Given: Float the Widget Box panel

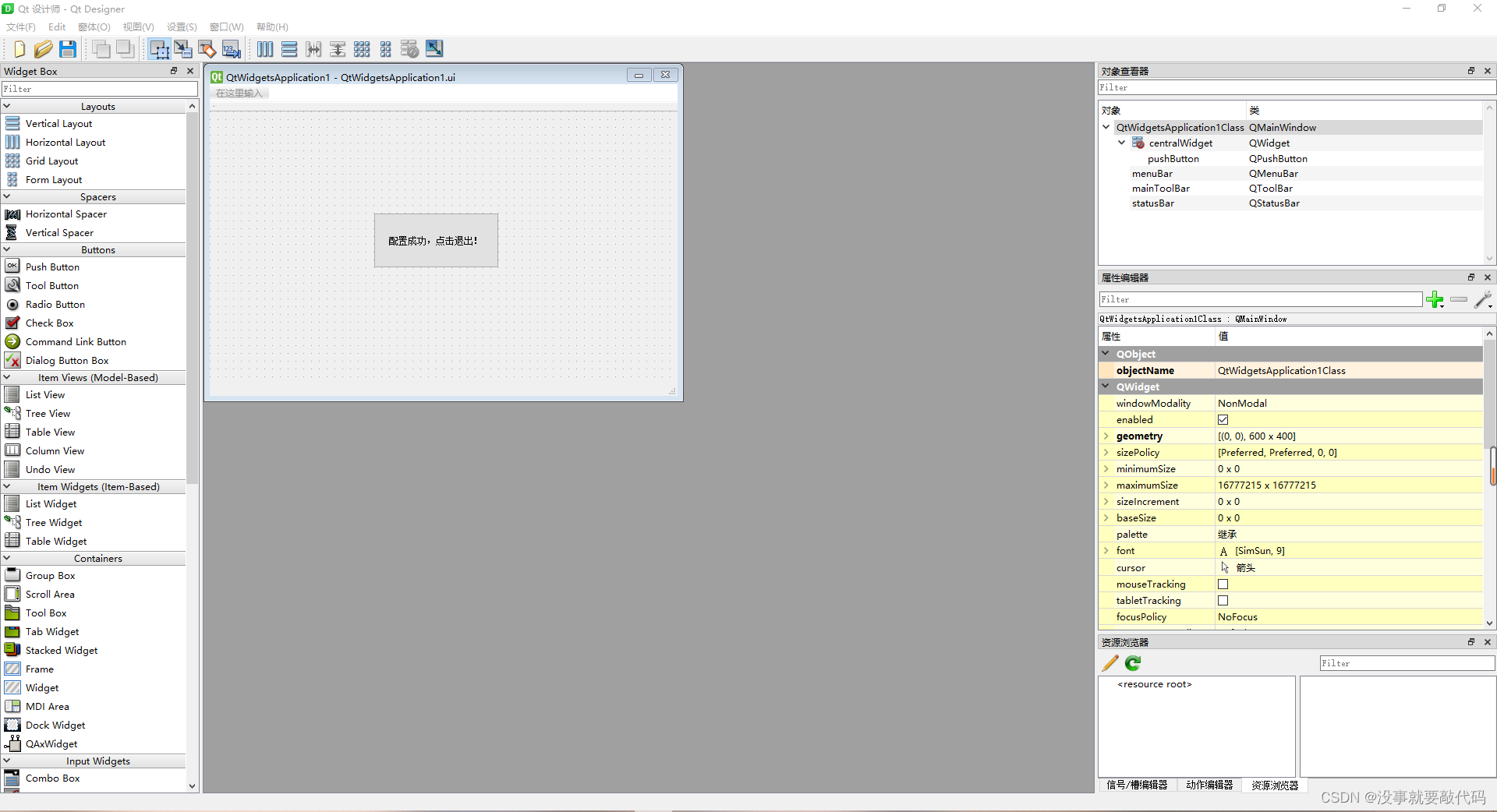Looking at the screenshot, I should (x=174, y=71).
